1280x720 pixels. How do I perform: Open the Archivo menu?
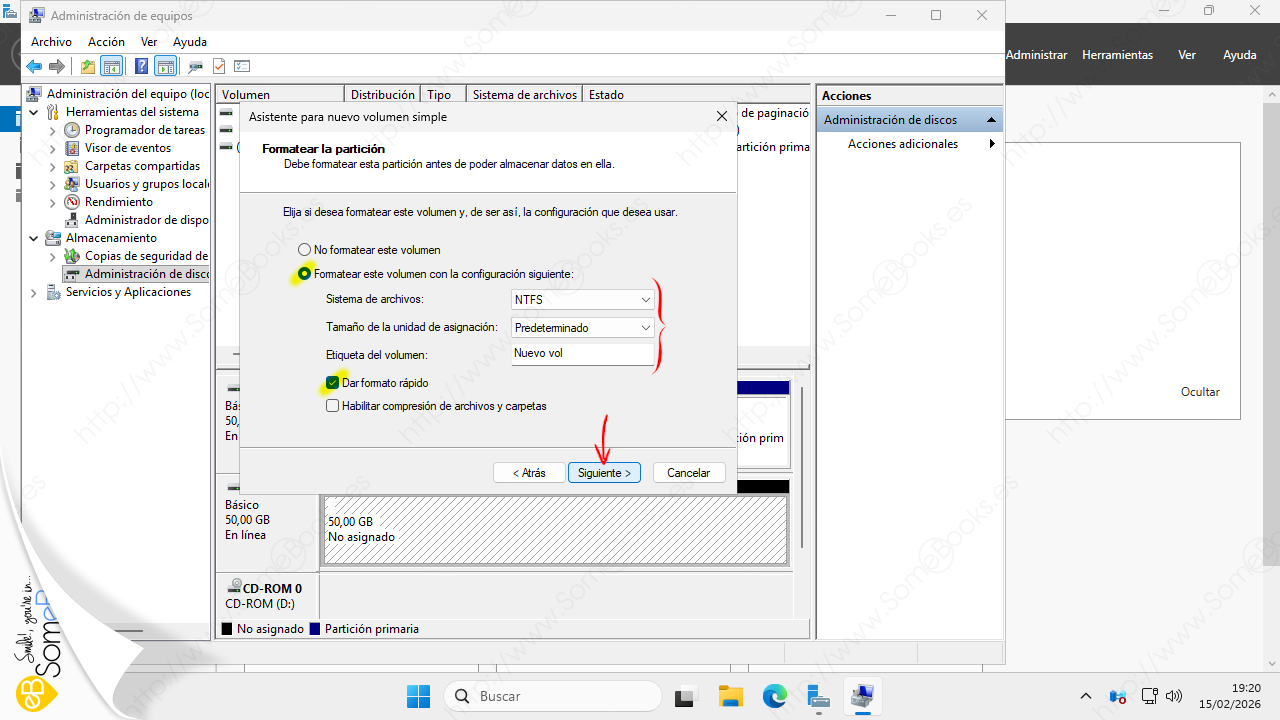(x=51, y=42)
